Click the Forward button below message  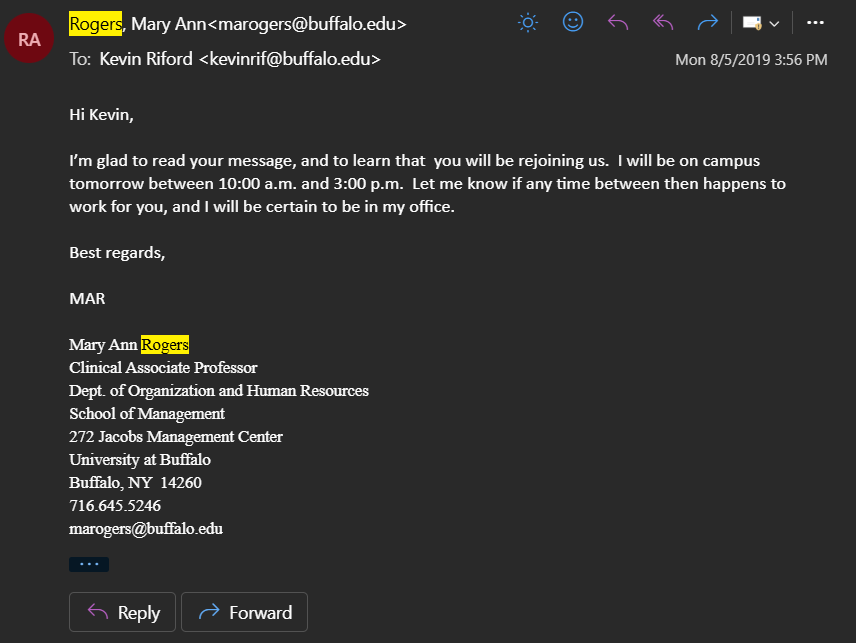click(x=245, y=612)
